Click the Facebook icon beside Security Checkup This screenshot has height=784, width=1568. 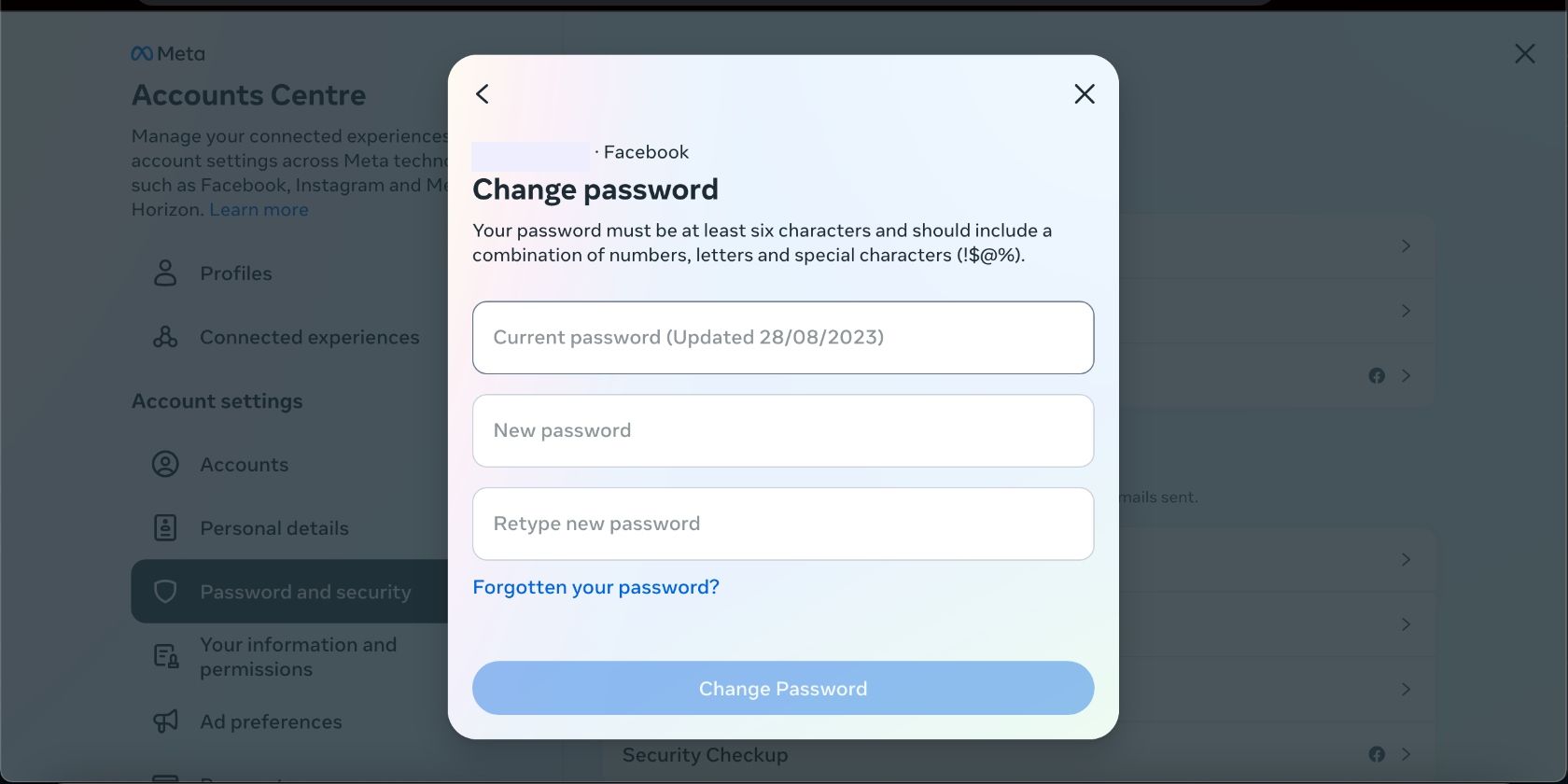pyautogui.click(x=1377, y=754)
